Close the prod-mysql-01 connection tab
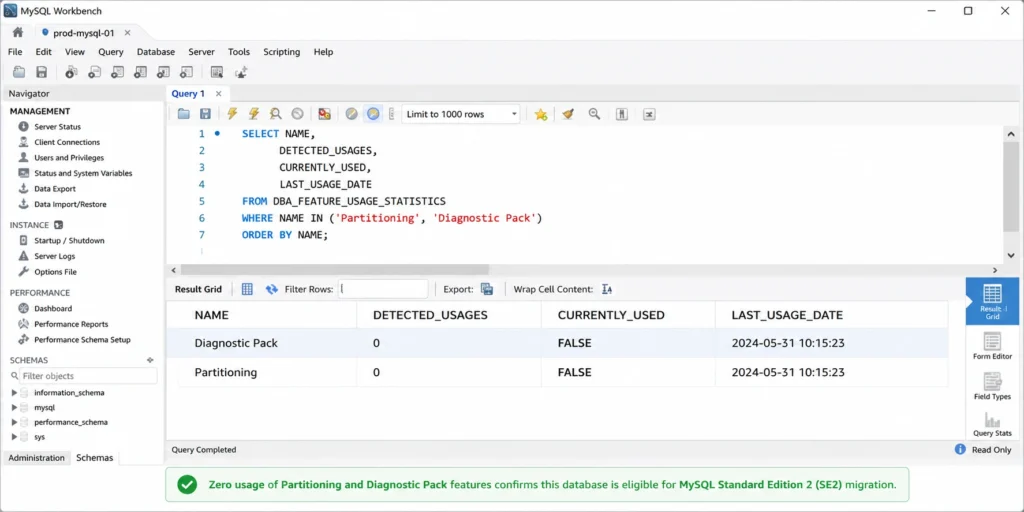The width and height of the screenshot is (1024, 512). 127,32
